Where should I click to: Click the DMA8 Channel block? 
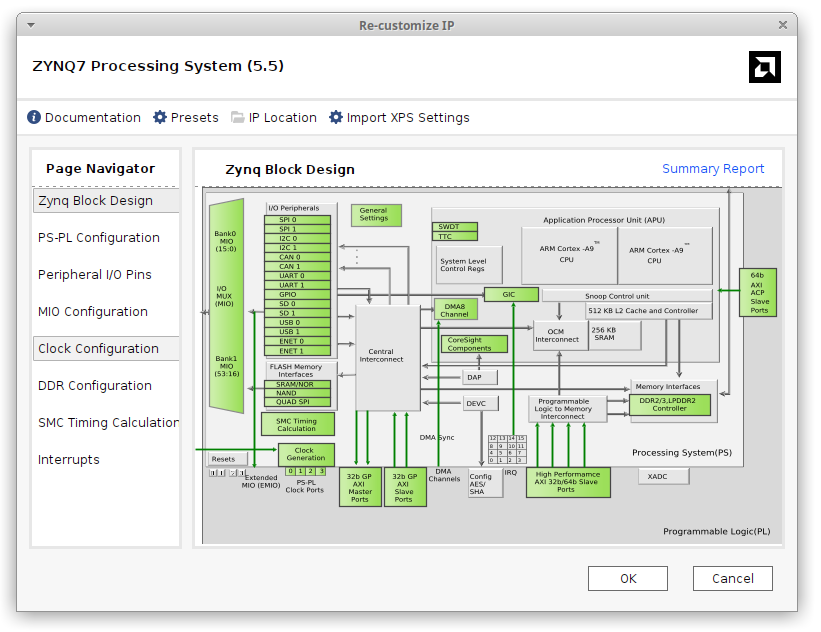pos(456,309)
